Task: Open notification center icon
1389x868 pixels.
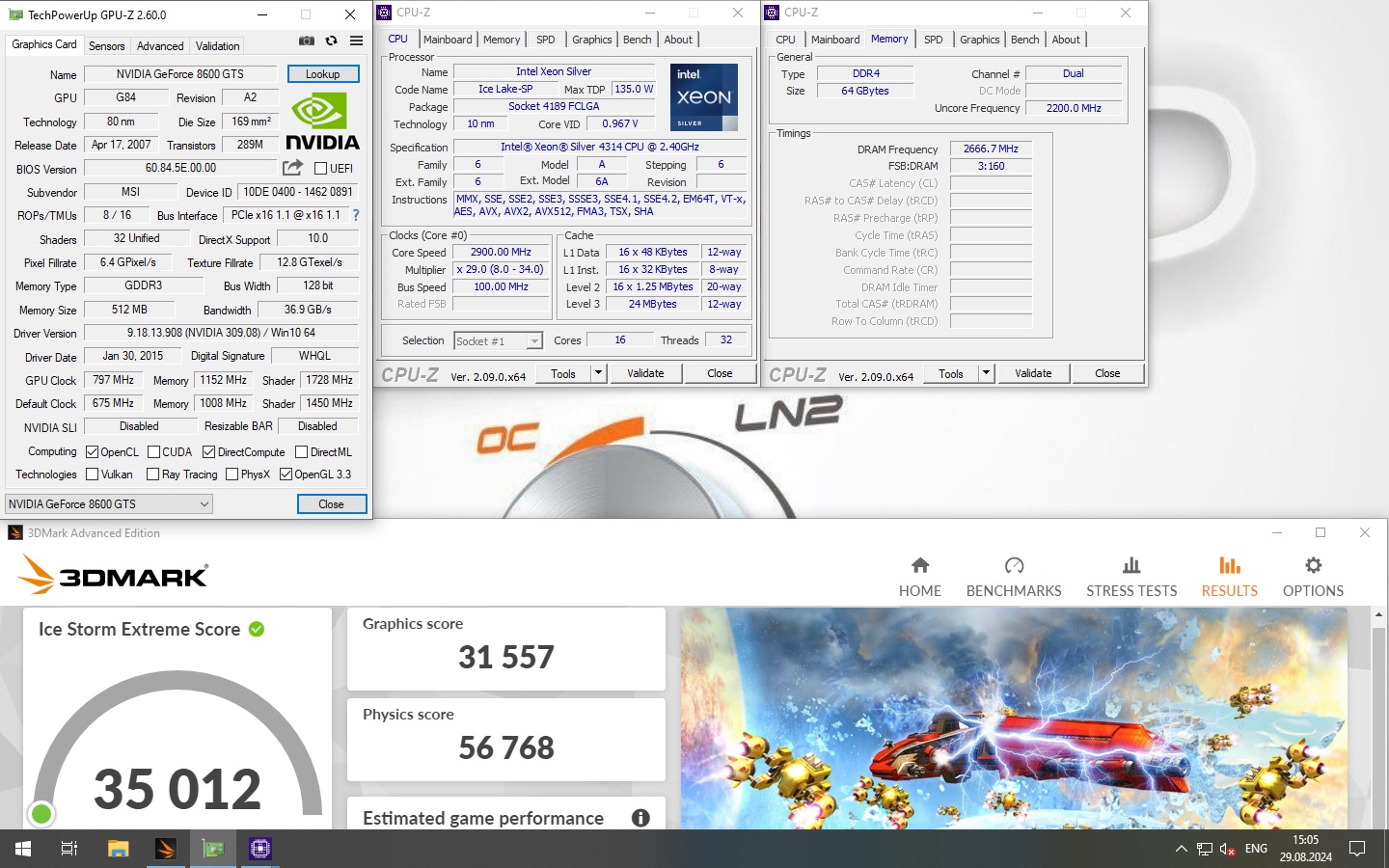Action: (x=1357, y=849)
